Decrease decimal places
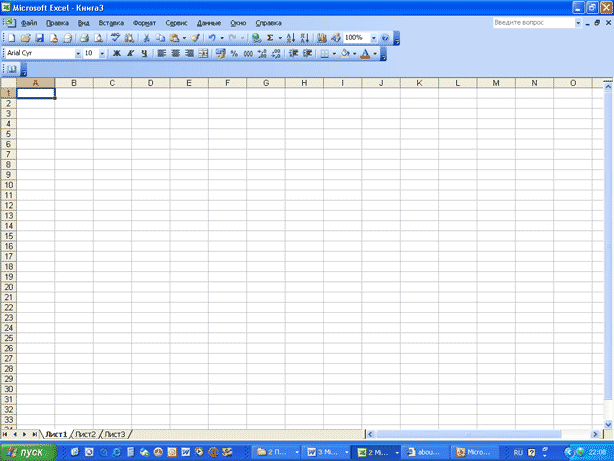The height and width of the screenshot is (461, 614). [x=276, y=53]
